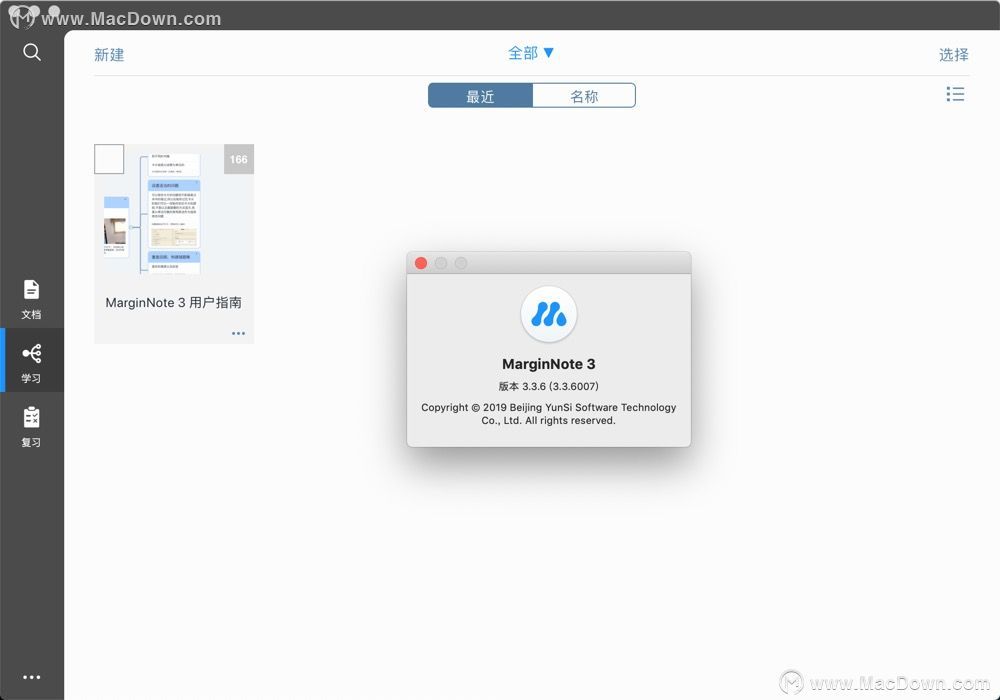Viewport: 1000px width, 700px height.
Task: Tick the checkbox on the notebook card
Action: point(109,159)
